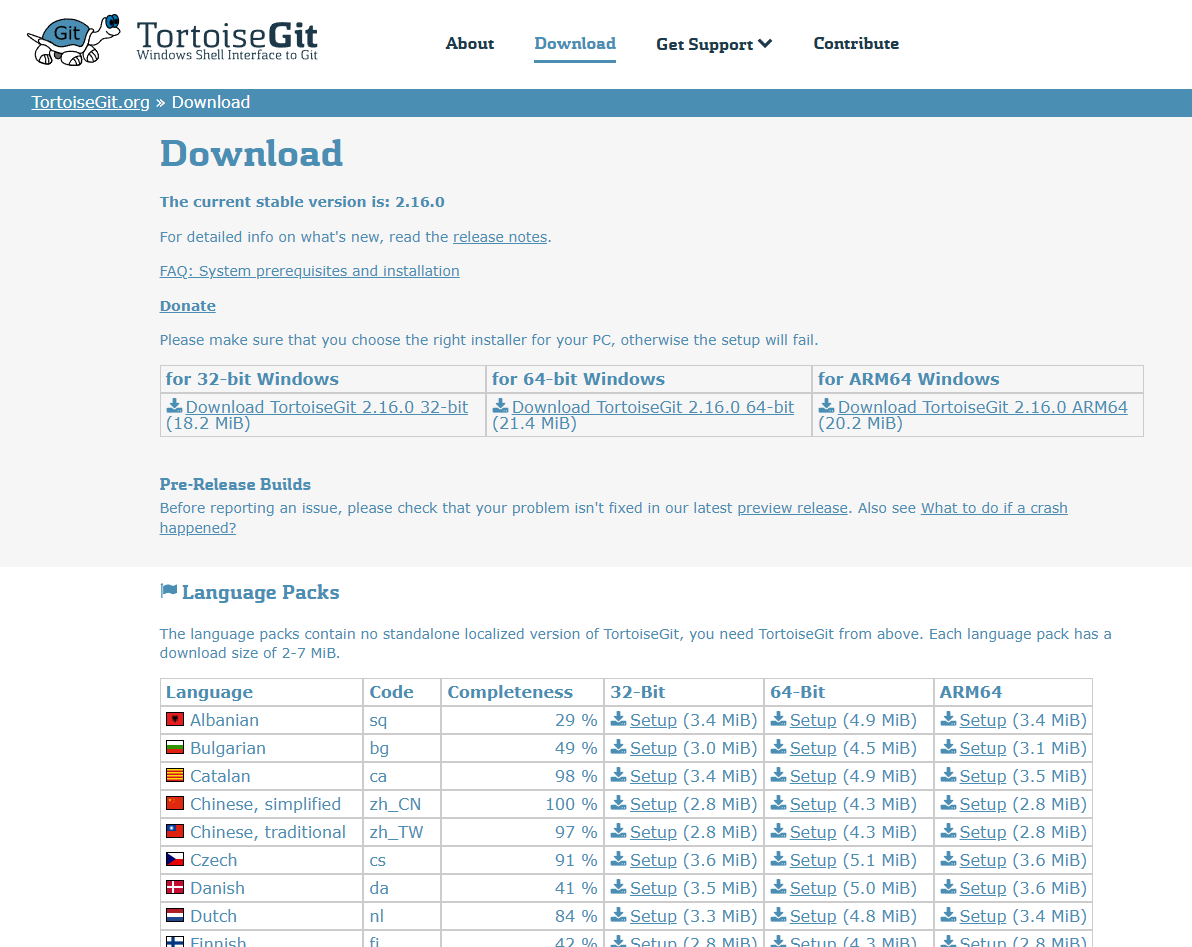Click the Chinese simplified 32-Bit download icon
Viewport: 1192px width, 947px height.
(x=619, y=803)
